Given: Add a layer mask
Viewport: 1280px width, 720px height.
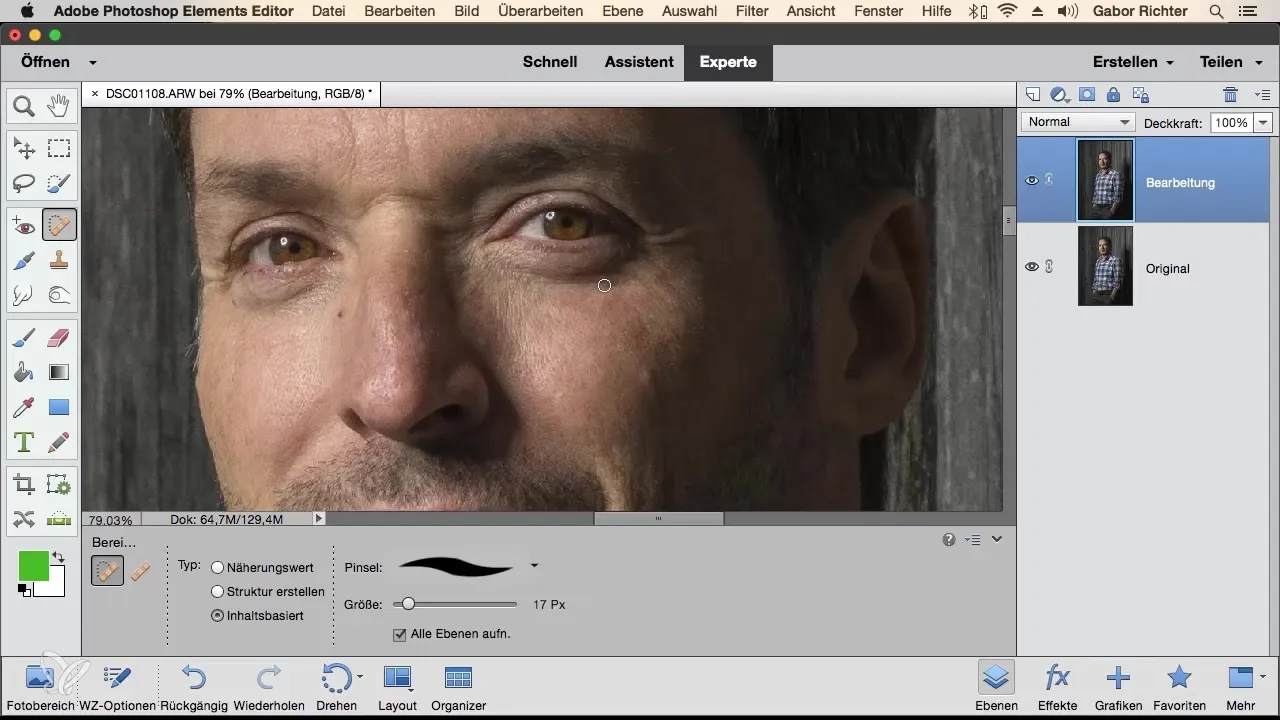Looking at the screenshot, I should pos(1087,95).
